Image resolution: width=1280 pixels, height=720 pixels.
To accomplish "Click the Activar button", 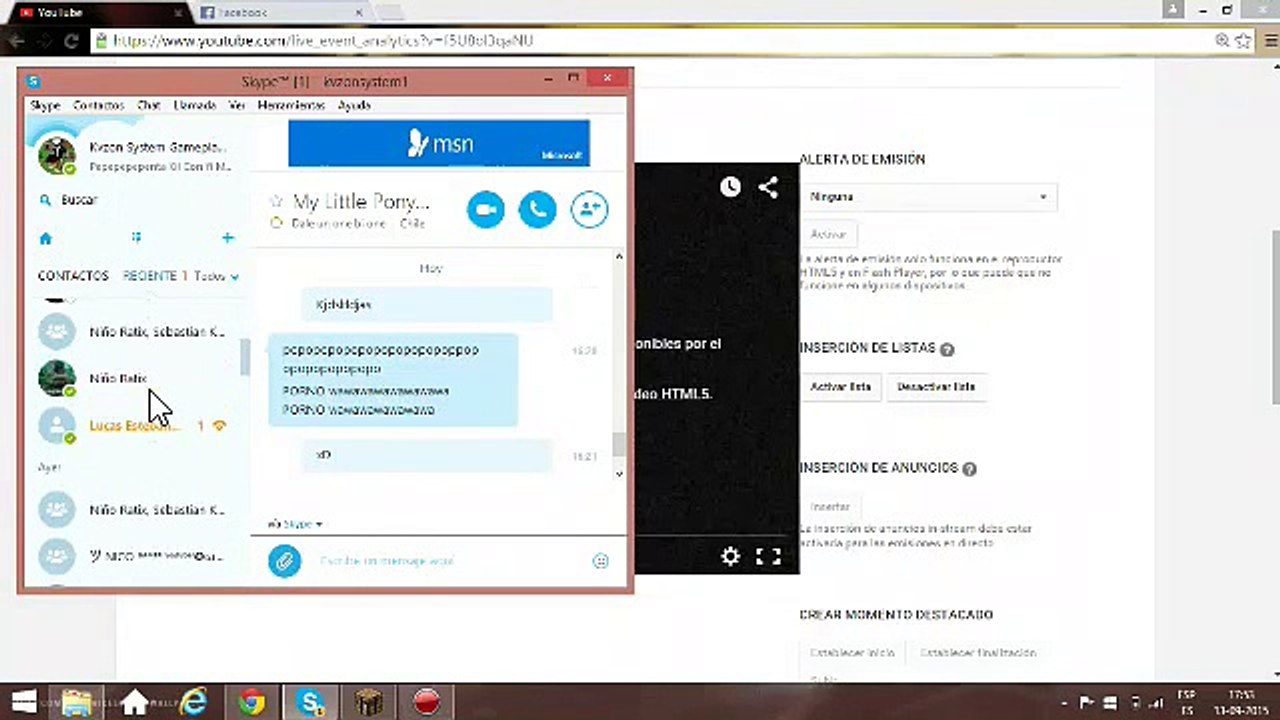I will click(828, 234).
